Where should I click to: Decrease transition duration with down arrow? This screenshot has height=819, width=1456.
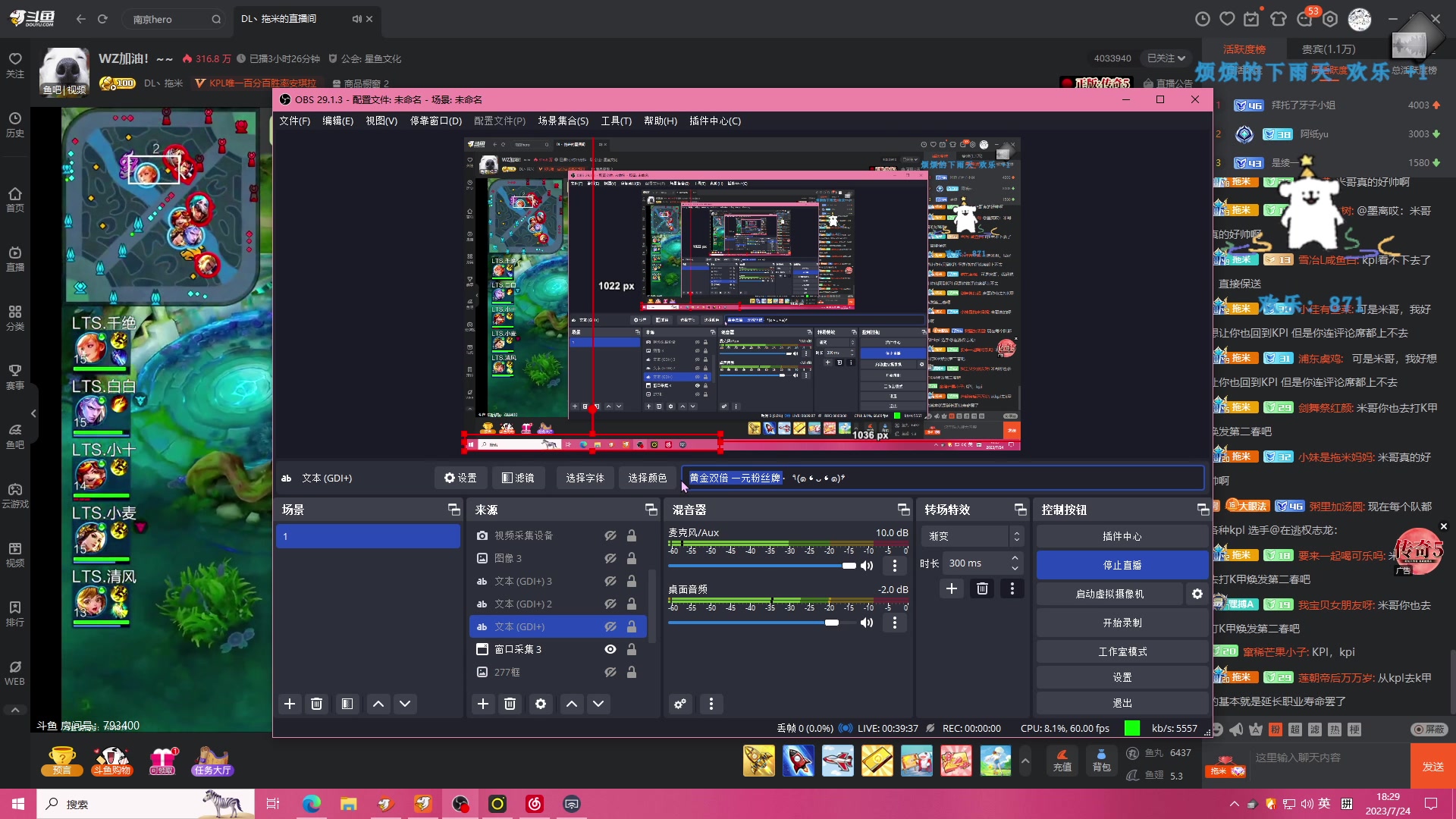point(1015,568)
